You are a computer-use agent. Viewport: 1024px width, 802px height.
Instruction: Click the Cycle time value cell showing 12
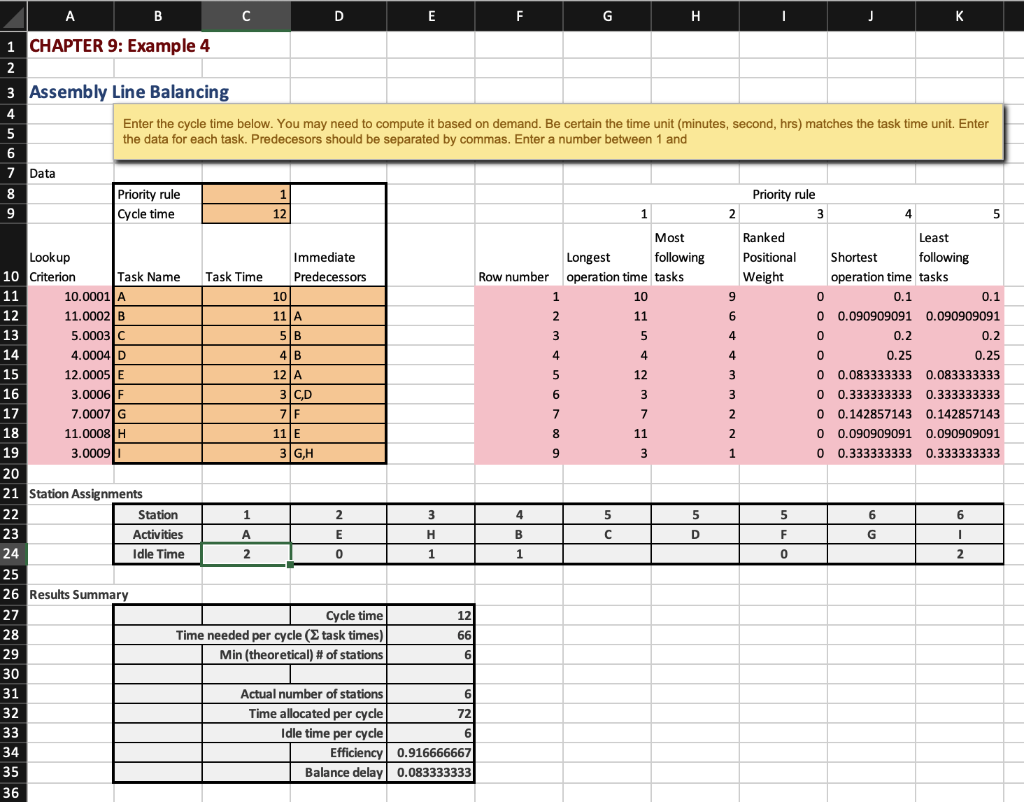245,213
